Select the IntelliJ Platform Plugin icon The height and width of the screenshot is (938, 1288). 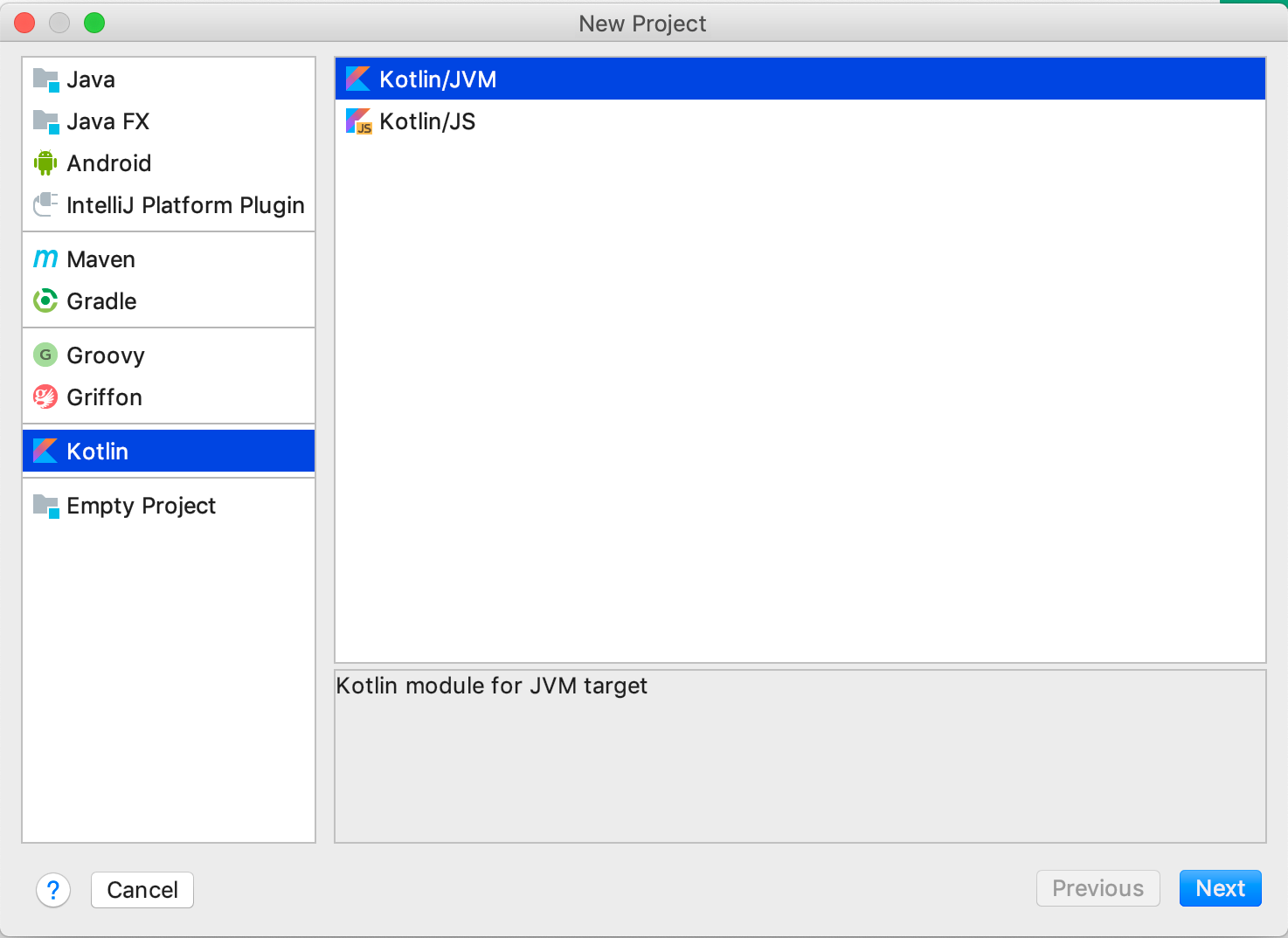45,204
